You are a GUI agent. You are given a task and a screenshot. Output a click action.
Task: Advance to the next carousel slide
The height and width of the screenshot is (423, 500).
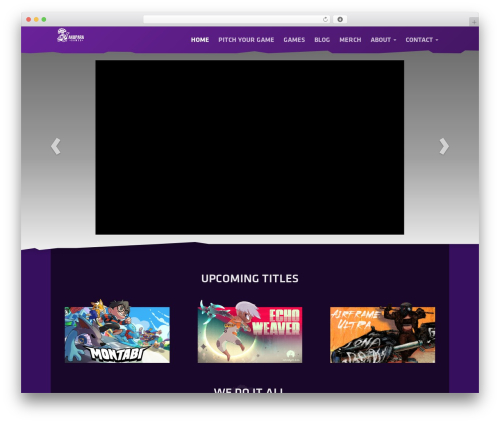click(444, 146)
